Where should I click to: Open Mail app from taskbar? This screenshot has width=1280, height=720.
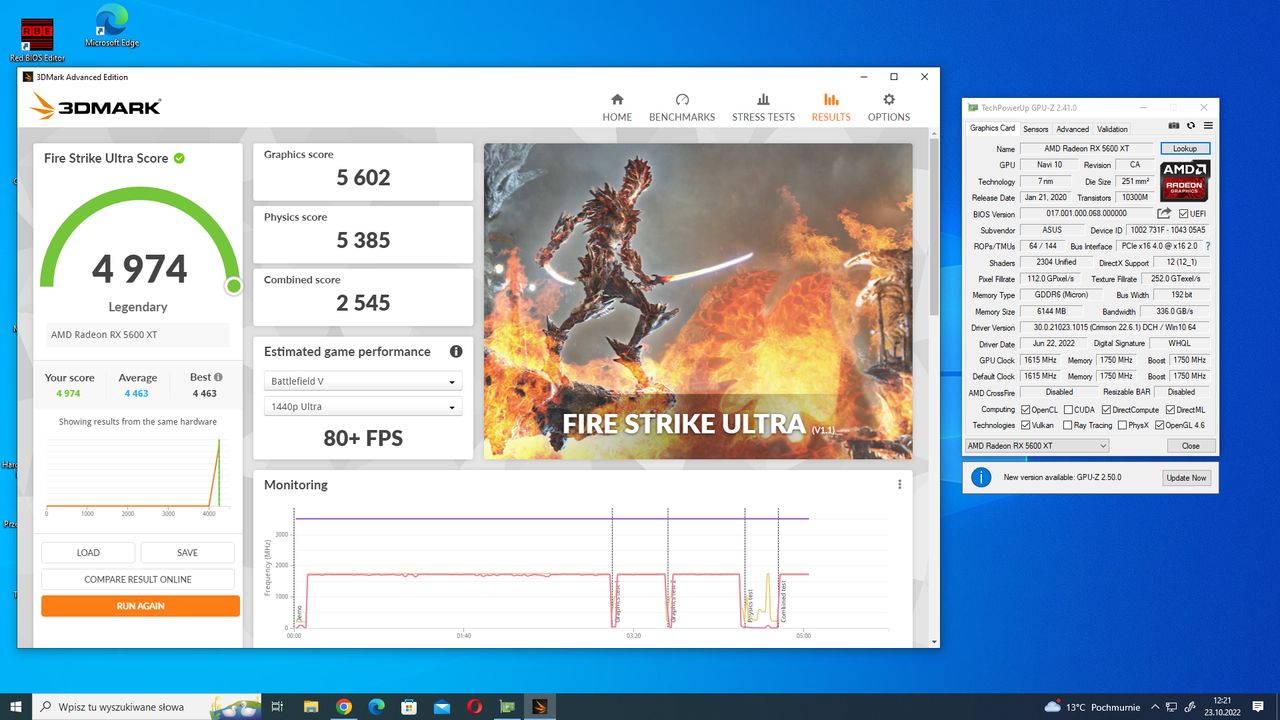click(x=441, y=706)
